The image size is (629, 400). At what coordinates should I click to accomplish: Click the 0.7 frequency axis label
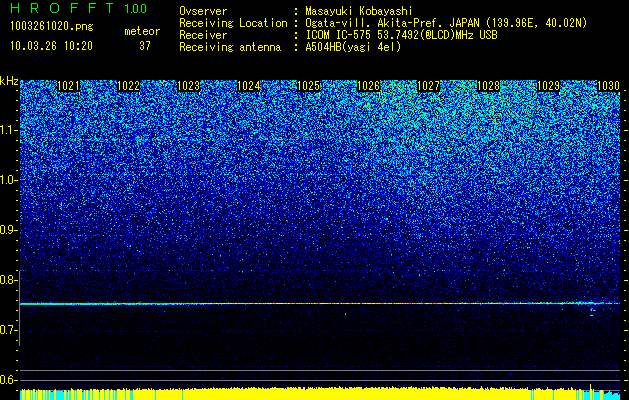coord(8,330)
